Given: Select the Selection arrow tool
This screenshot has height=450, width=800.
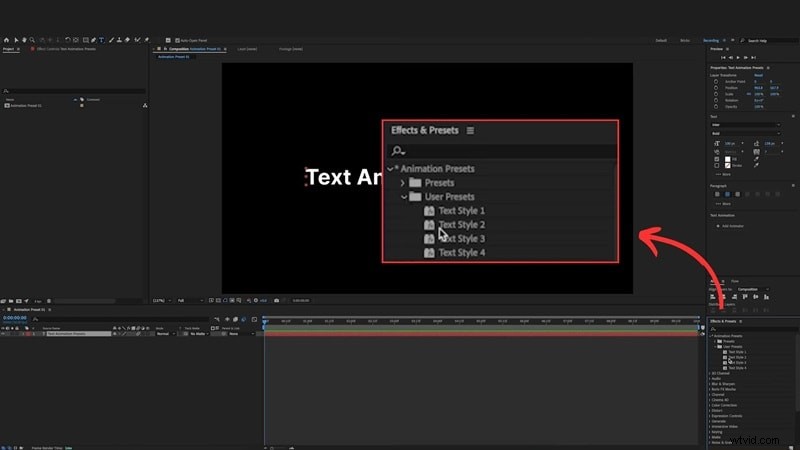Looking at the screenshot, I should [x=16, y=40].
